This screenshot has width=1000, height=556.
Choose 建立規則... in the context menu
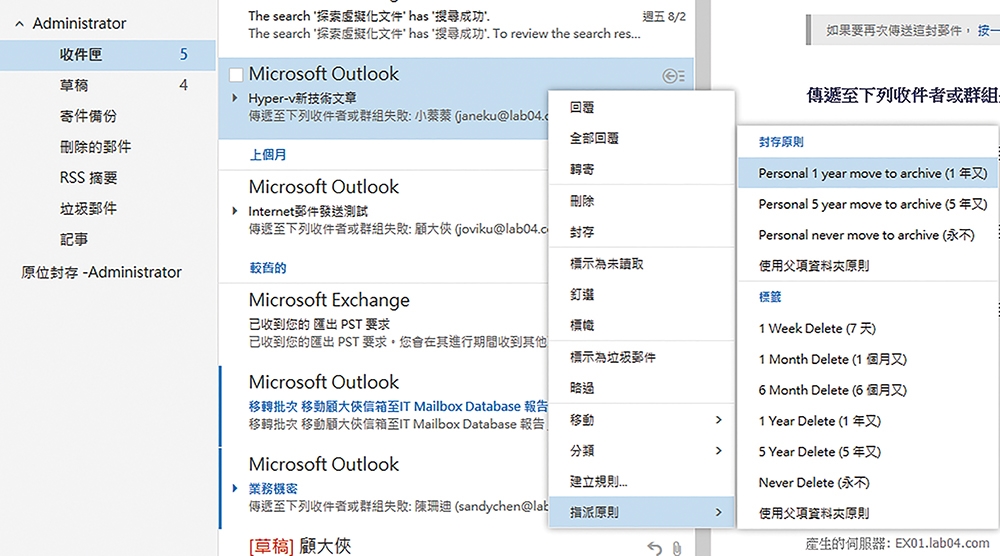(642, 481)
